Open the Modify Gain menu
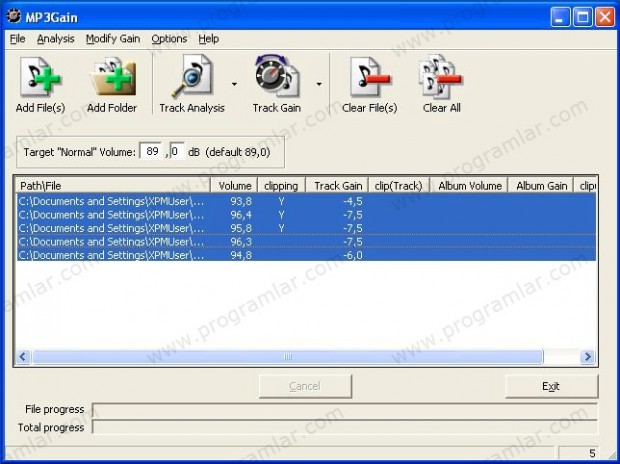The height and width of the screenshot is (464, 620). 113,39
